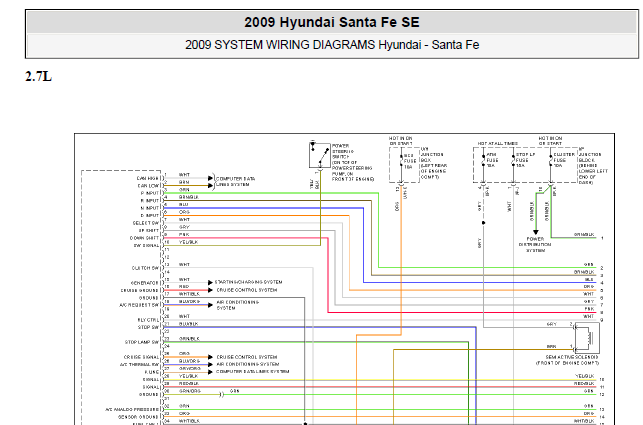Click the '2009 Hyundai Santa Fe SE' title
This screenshot has height=425, width=643.
pos(332,22)
